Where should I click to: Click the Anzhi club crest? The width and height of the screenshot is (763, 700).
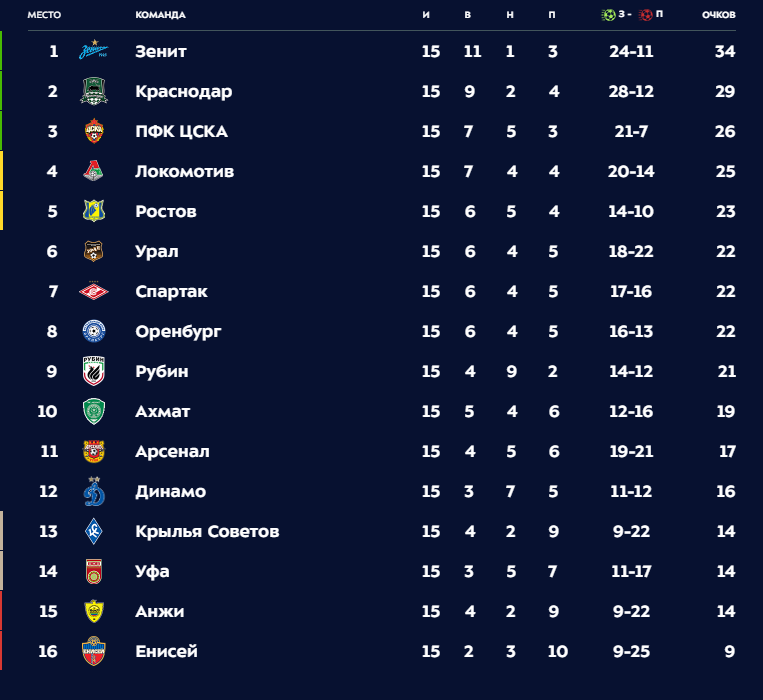(x=94, y=611)
